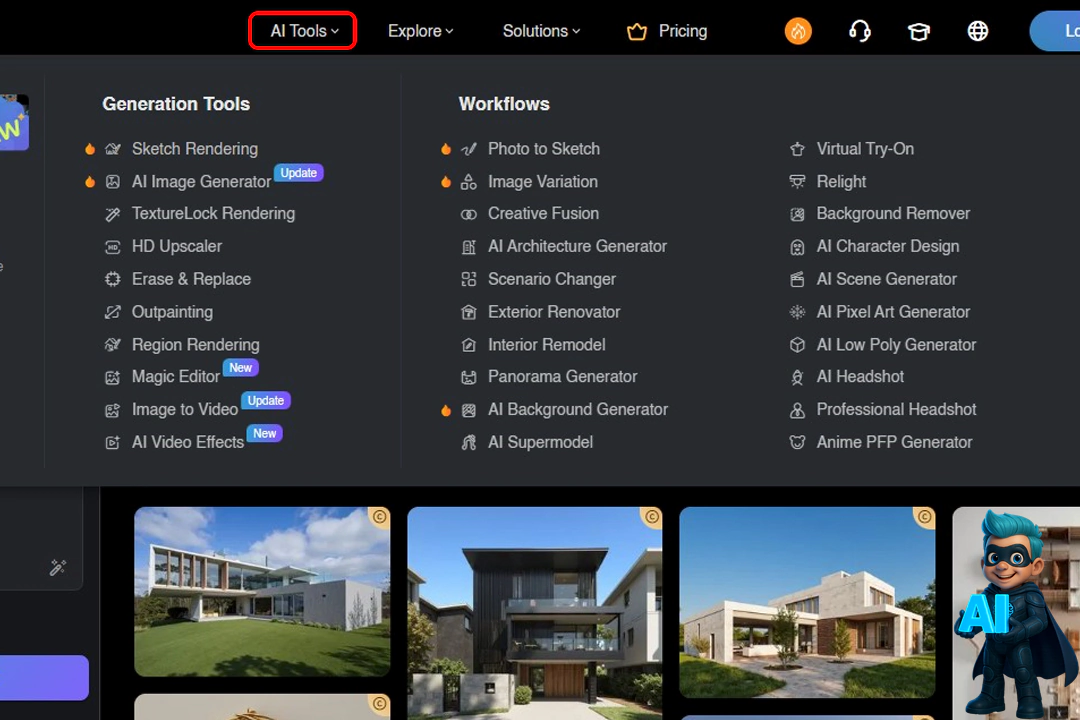Expand the Solutions dropdown menu
The height and width of the screenshot is (720, 1080).
(541, 31)
